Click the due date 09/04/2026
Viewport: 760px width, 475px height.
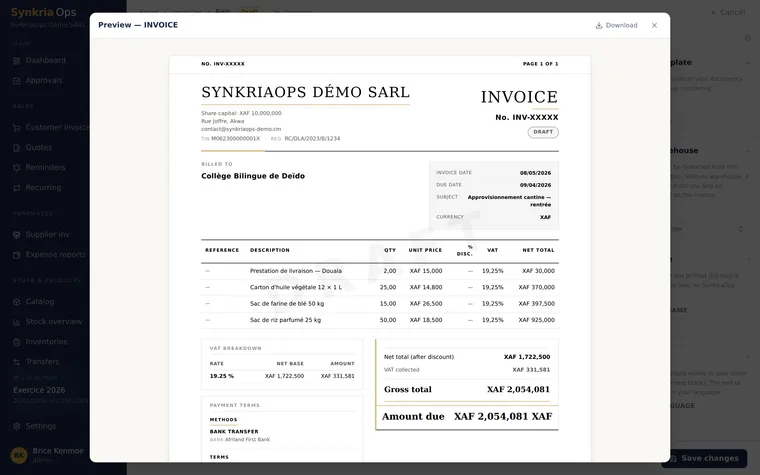pos(535,185)
